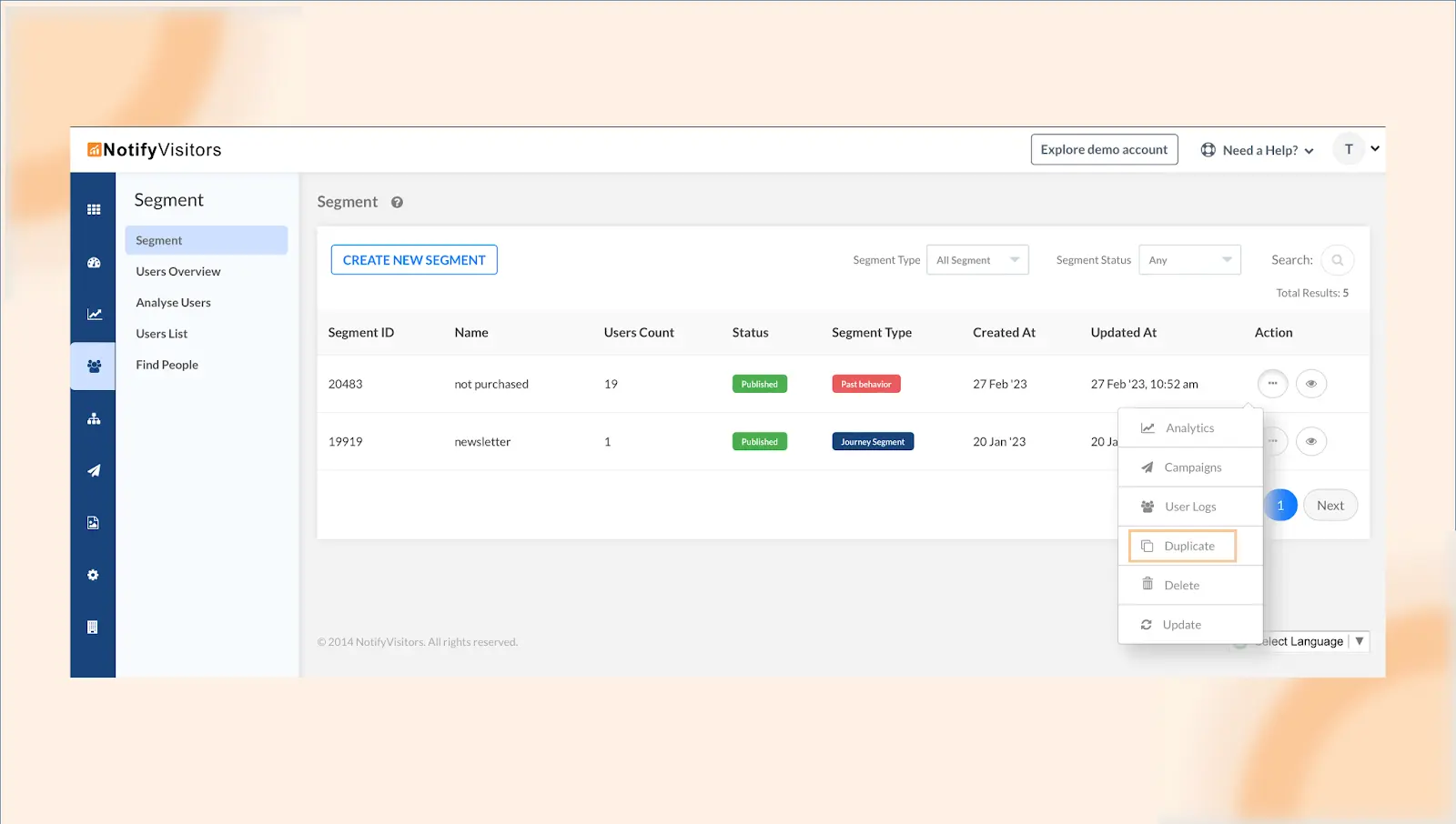The image size is (1456, 824).
Task: Open the paper plane campaigns sidebar icon
Action: click(94, 471)
